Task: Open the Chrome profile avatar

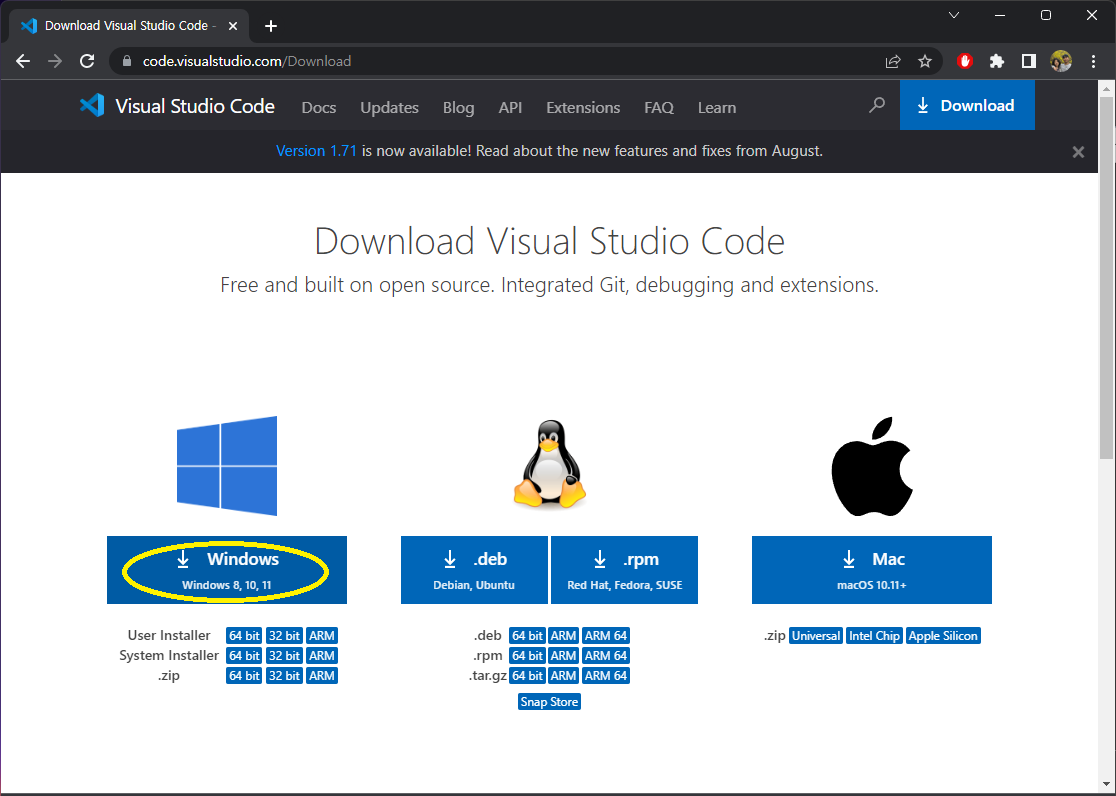Action: click(1060, 61)
